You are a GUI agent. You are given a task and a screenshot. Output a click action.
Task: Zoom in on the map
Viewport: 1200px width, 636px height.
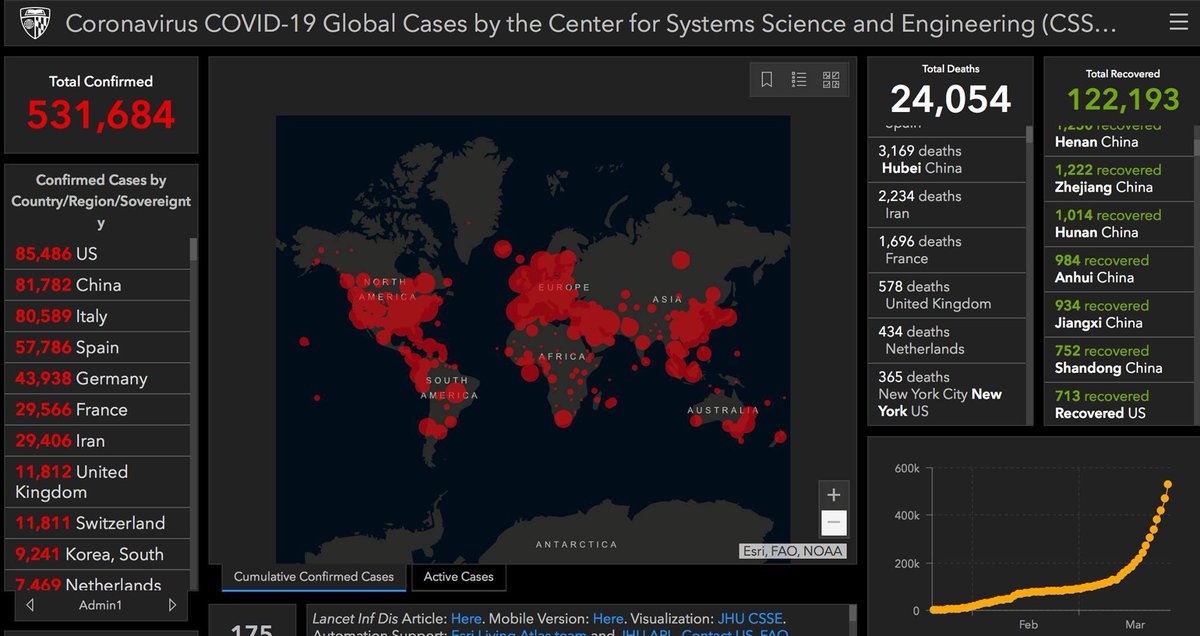coord(834,494)
